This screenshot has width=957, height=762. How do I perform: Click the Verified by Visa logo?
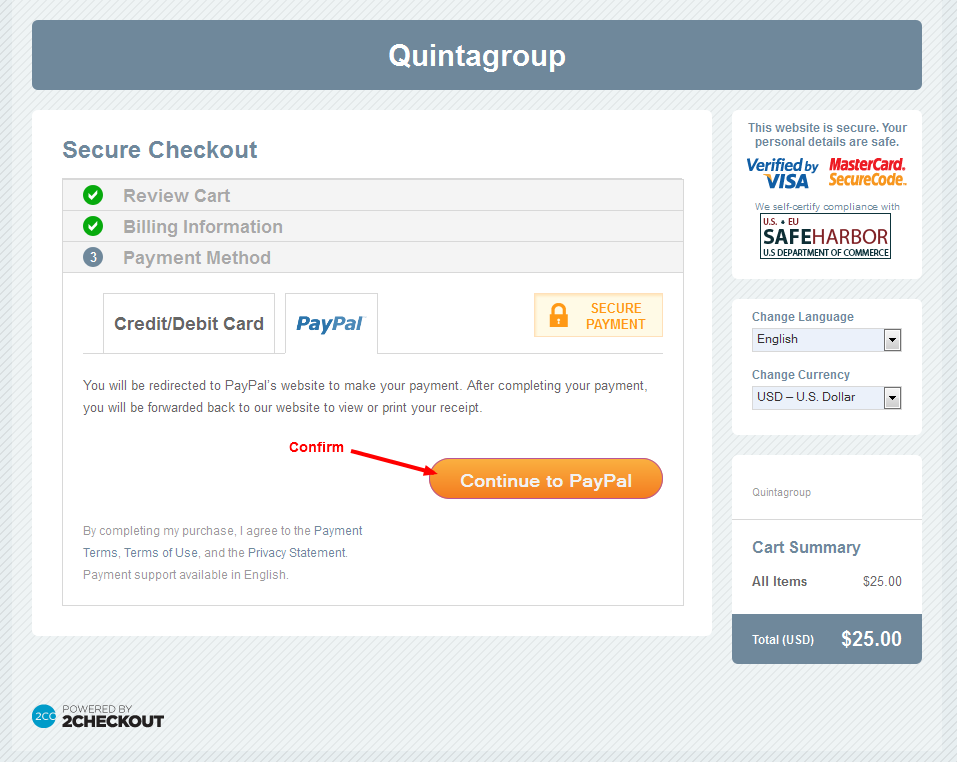point(782,173)
